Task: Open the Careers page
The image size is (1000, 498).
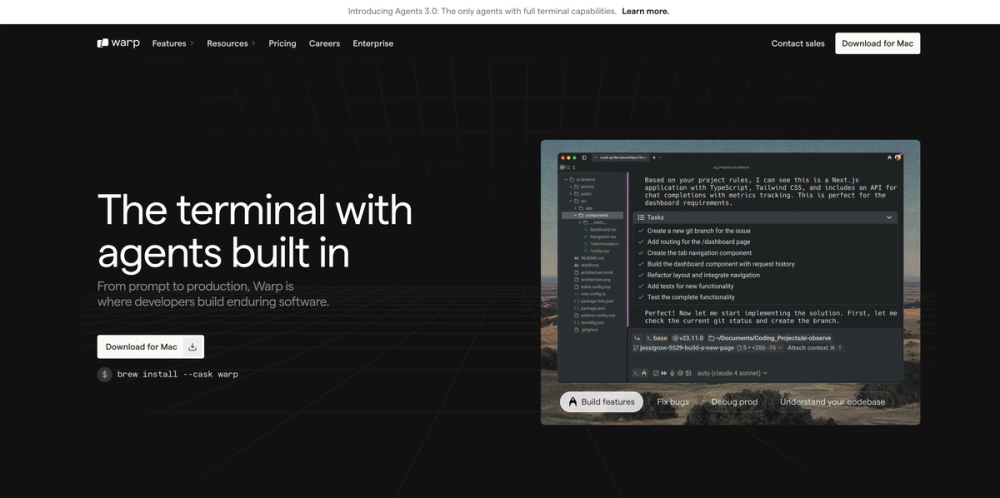Action: coord(325,43)
